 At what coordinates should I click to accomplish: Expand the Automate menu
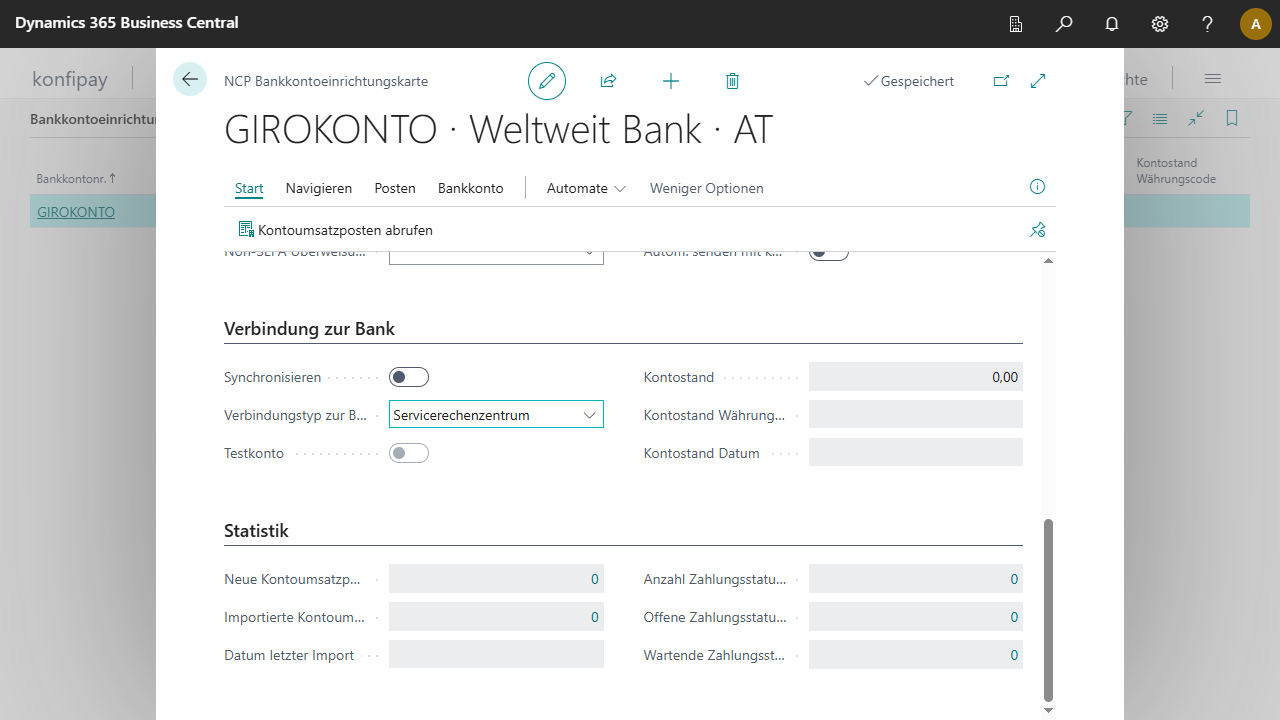(x=586, y=188)
